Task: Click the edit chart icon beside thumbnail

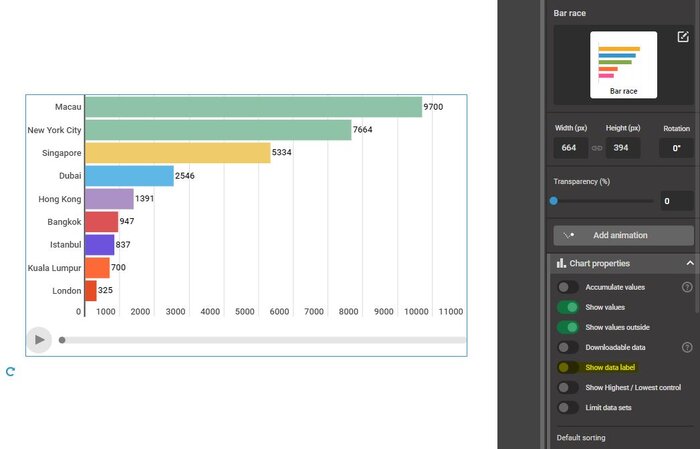Action: tap(683, 37)
